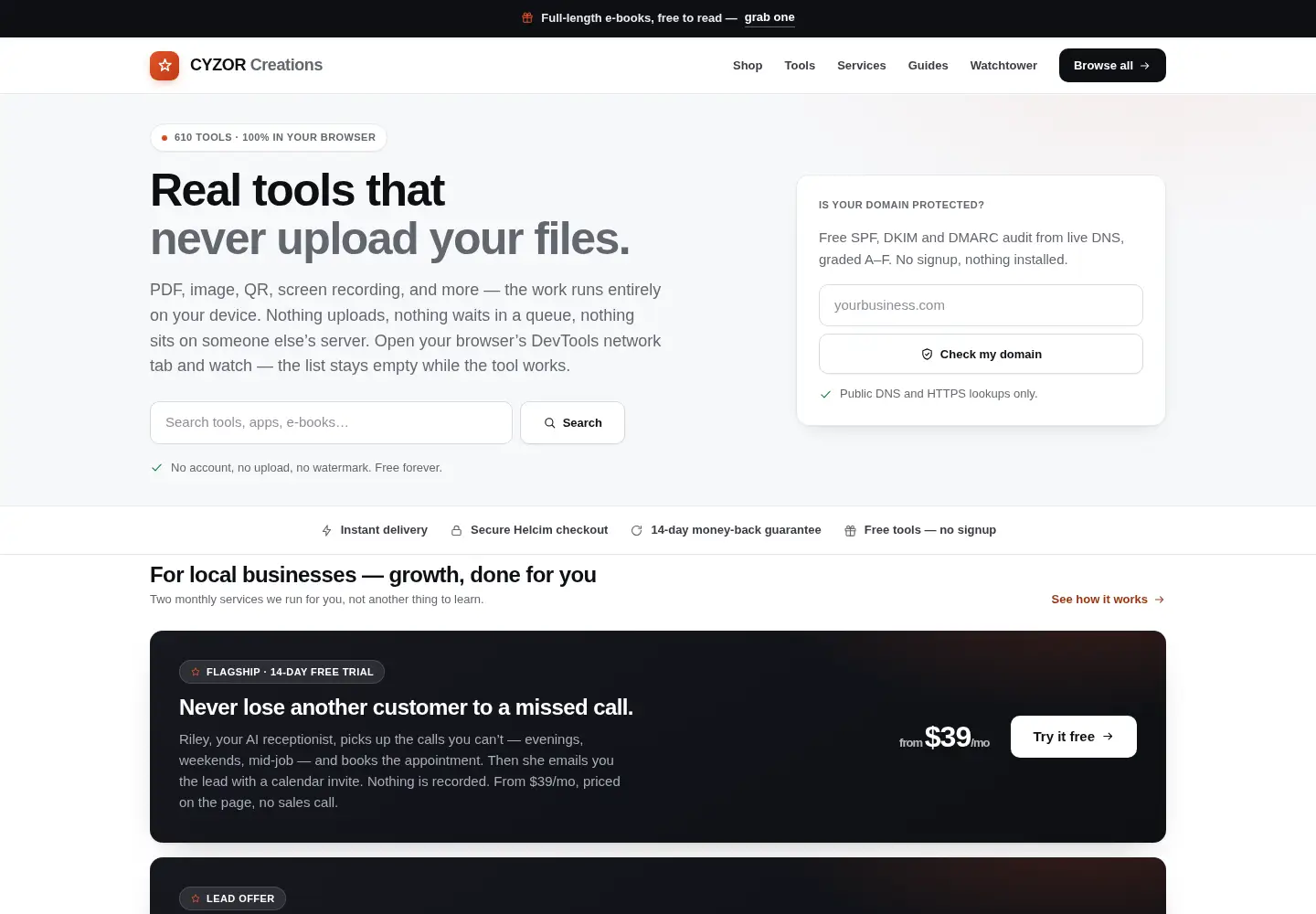
Task: Click the '14-day money-back guarantee' text
Action: (x=736, y=530)
